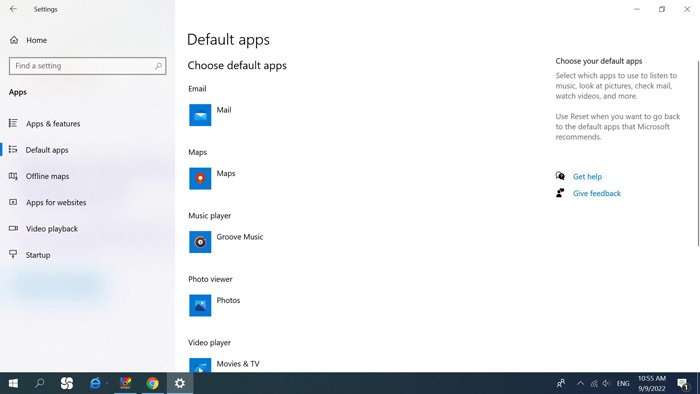Click the Video playback camera icon
Viewport: 700px width, 394px height.
pos(13,228)
